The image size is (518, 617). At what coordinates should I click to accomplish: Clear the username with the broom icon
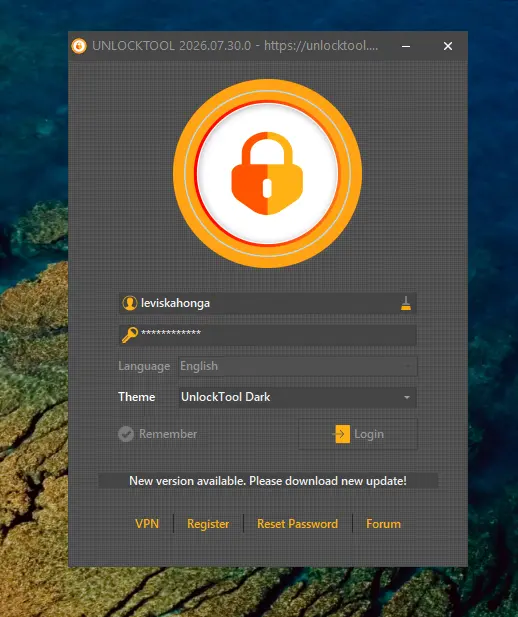(406, 303)
